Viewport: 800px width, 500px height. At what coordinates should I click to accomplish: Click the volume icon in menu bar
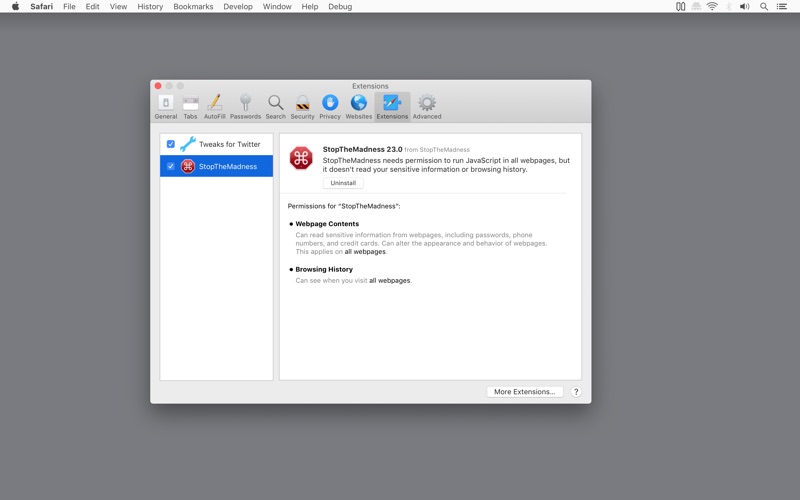click(x=745, y=7)
